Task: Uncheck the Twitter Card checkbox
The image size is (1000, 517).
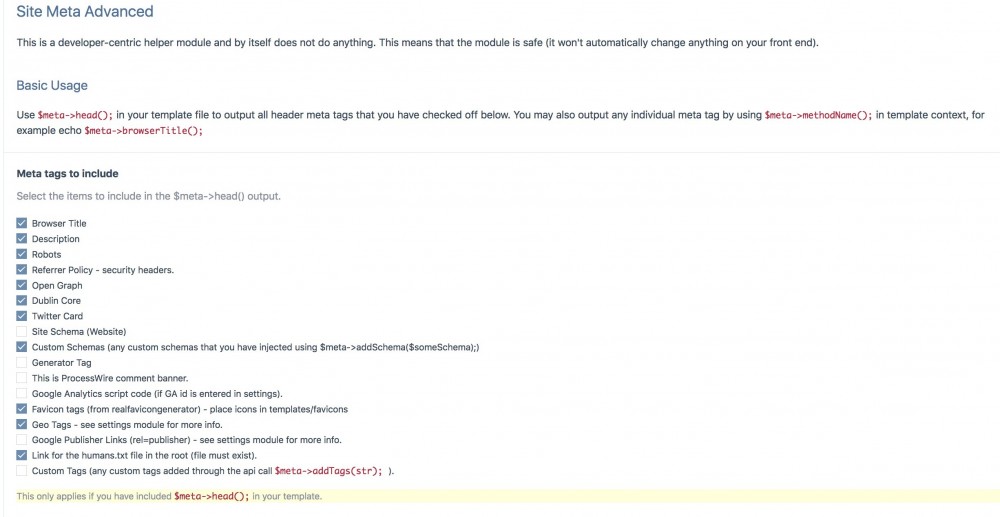Action: [x=22, y=316]
